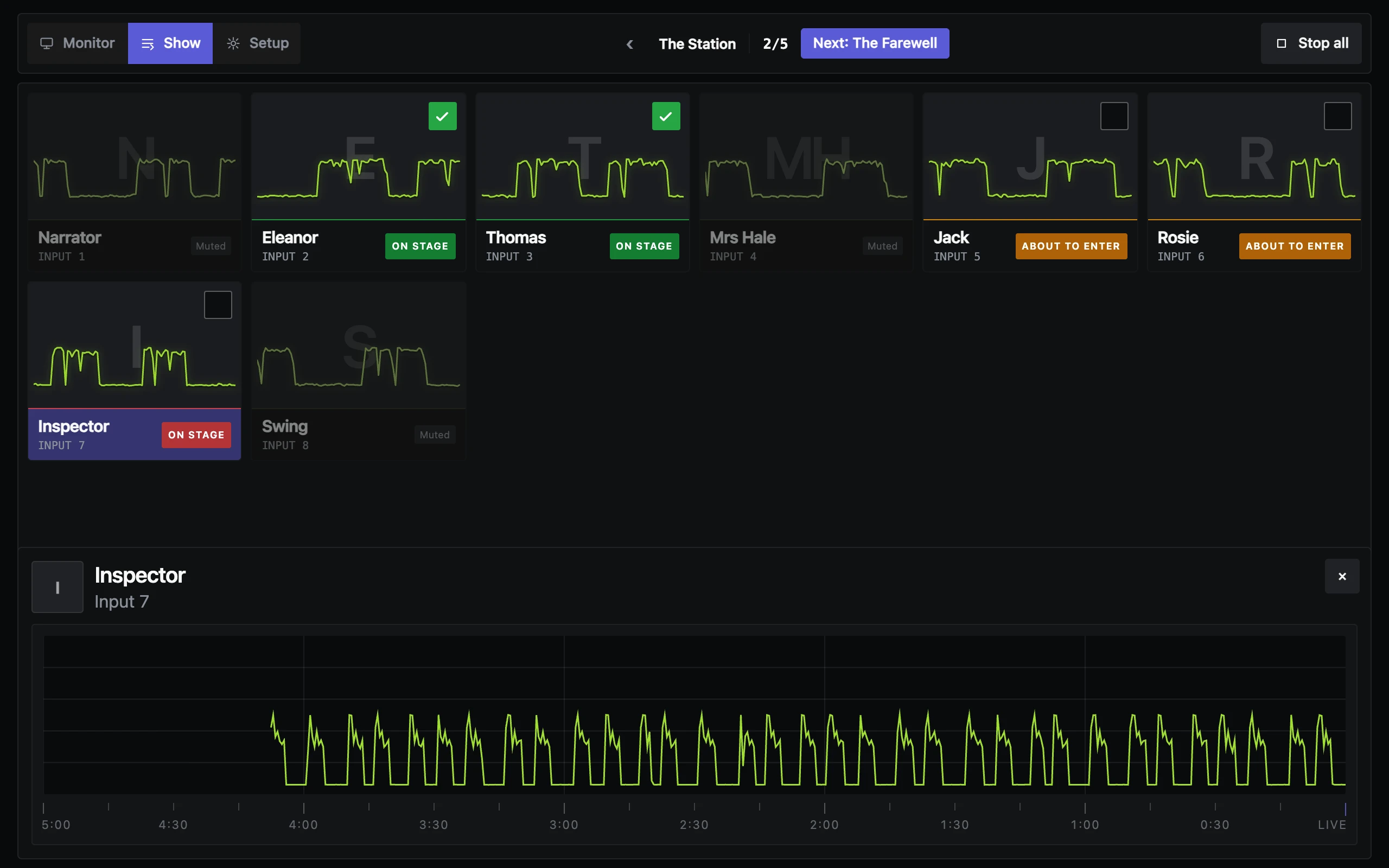Click The Station scene title
Image resolution: width=1389 pixels, height=868 pixels.
(697, 43)
